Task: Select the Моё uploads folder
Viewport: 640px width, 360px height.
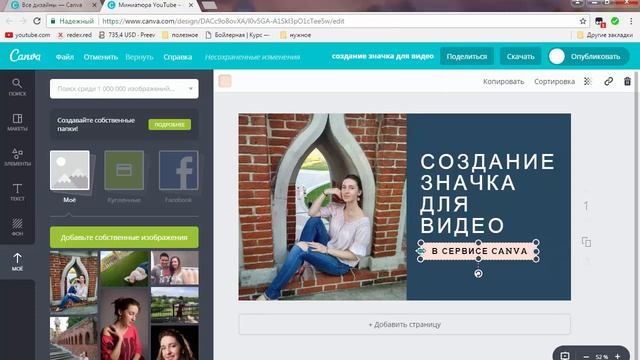Action: click(70, 176)
